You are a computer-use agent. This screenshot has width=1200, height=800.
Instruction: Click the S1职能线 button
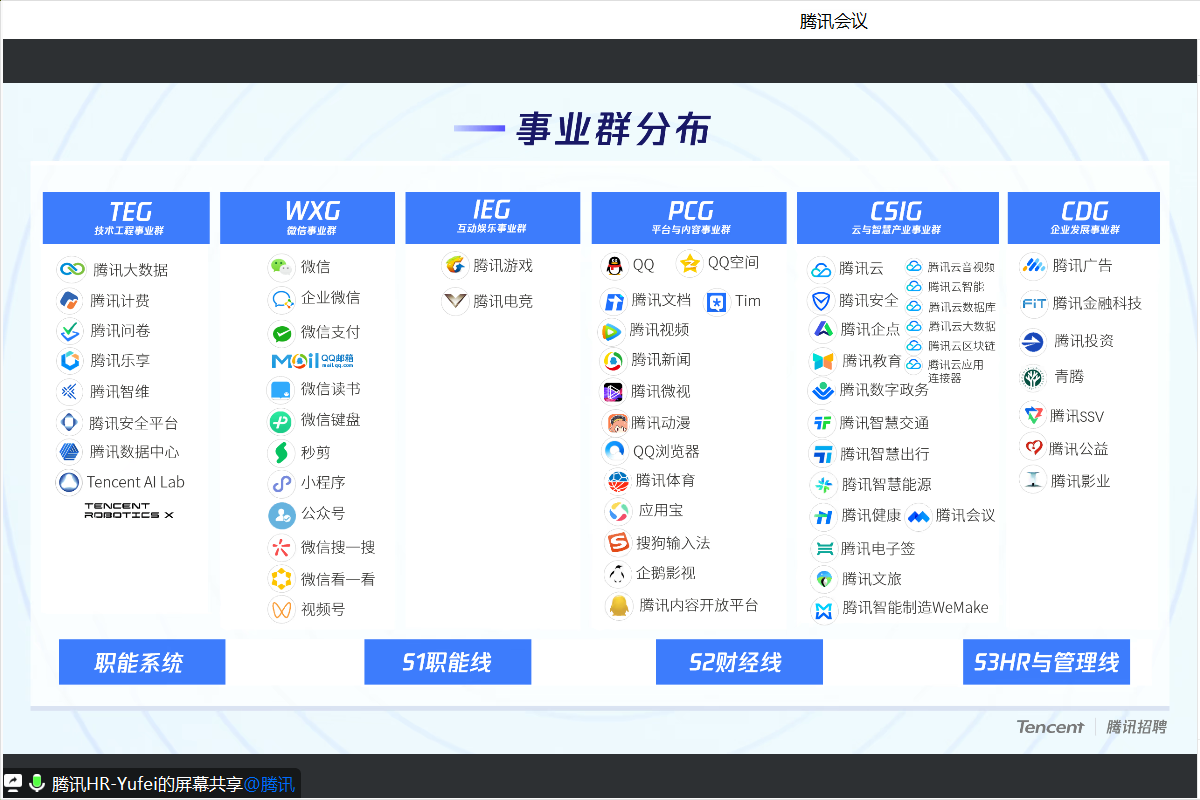pyautogui.click(x=447, y=662)
